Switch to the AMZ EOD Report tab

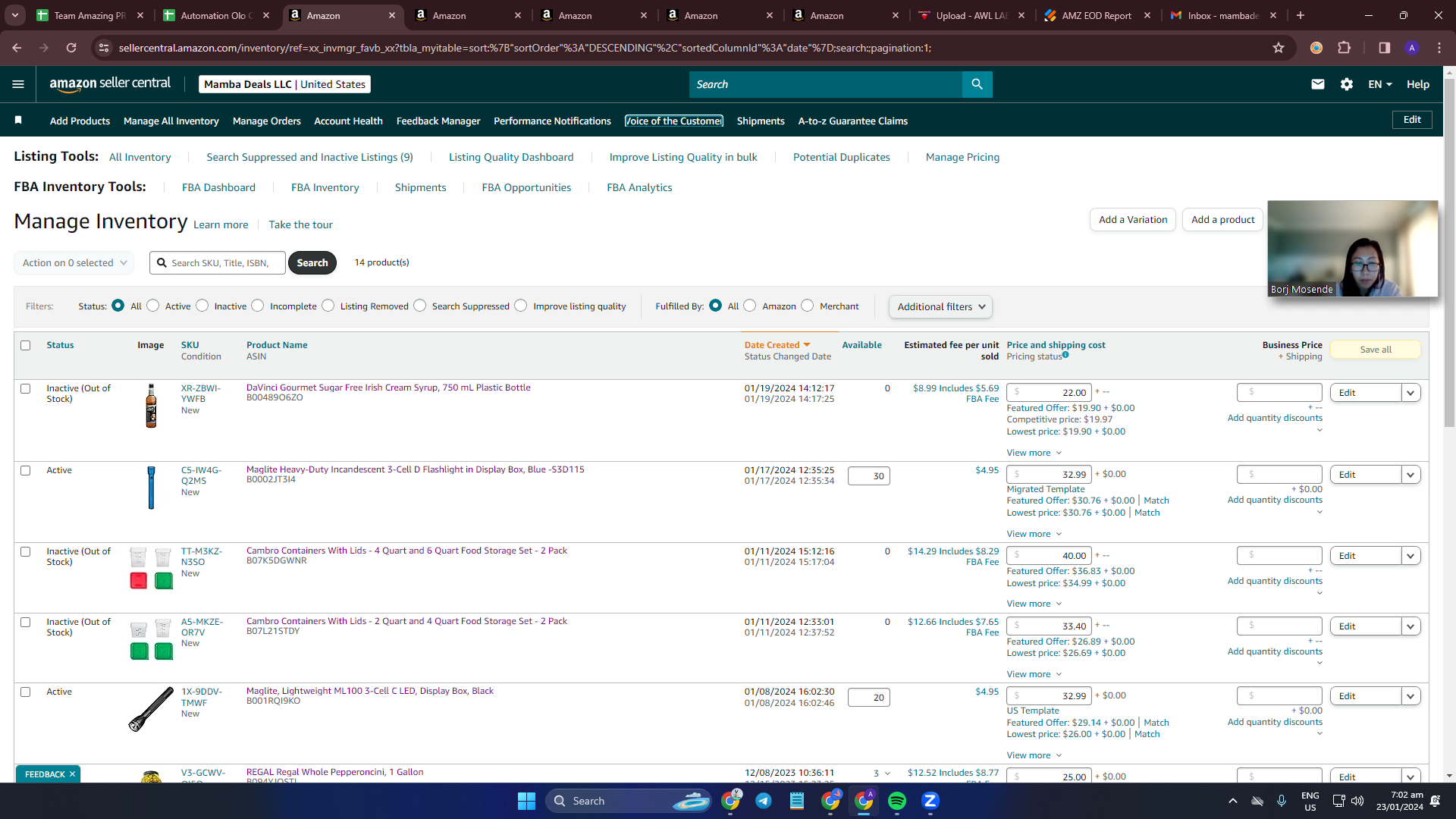click(x=1097, y=15)
